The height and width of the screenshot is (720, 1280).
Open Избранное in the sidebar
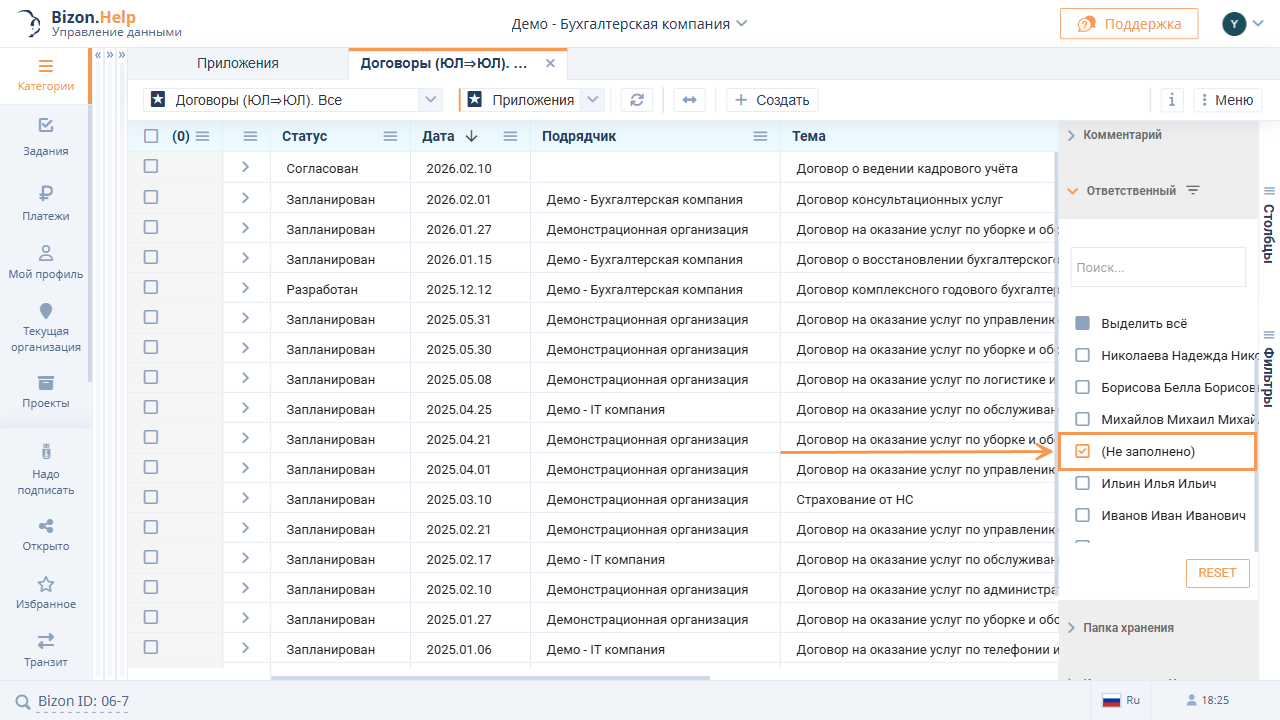(45, 592)
